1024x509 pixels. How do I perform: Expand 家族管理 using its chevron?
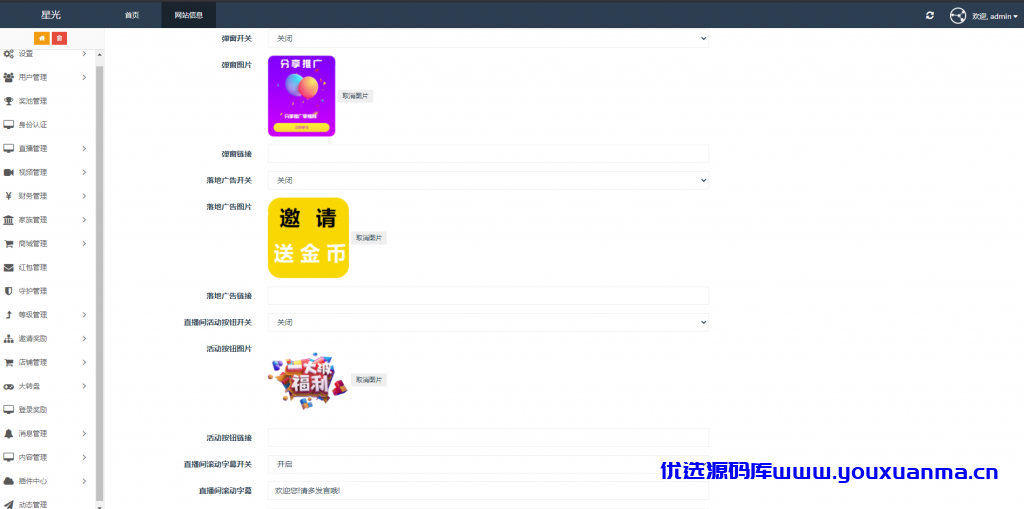click(x=84, y=220)
